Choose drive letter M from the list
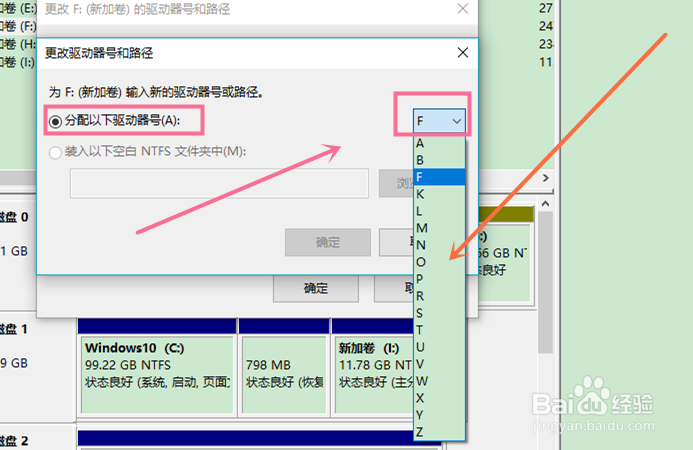The width and height of the screenshot is (693, 450). tap(439, 228)
